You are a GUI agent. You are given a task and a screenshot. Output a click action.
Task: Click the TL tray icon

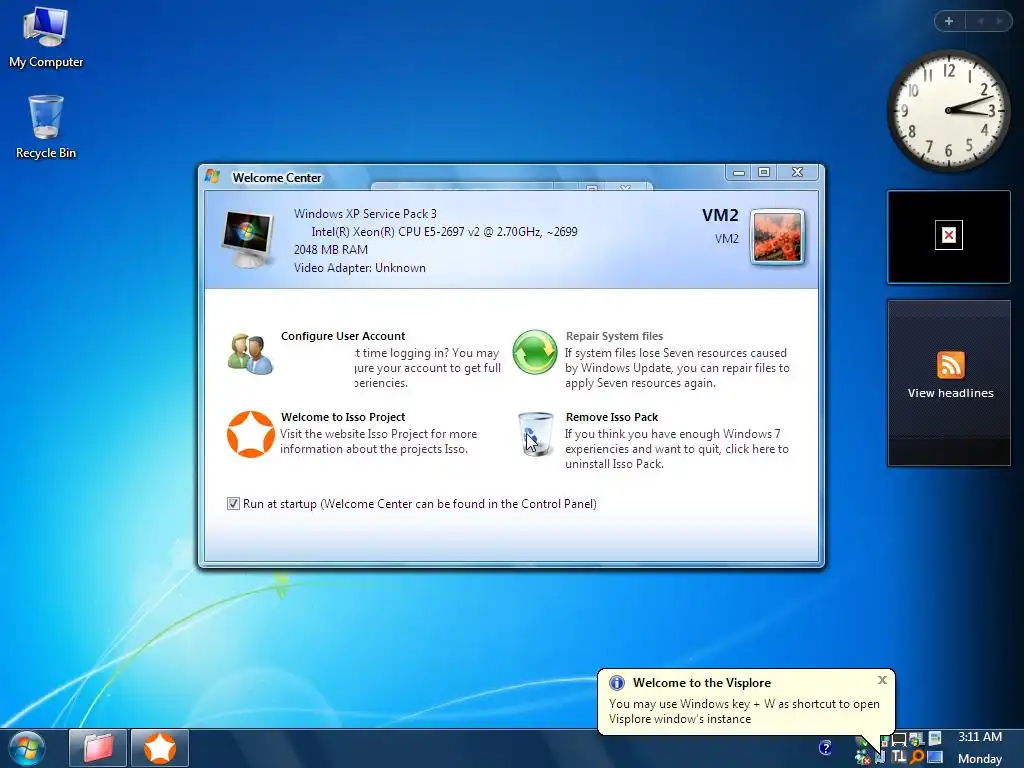pyautogui.click(x=899, y=758)
